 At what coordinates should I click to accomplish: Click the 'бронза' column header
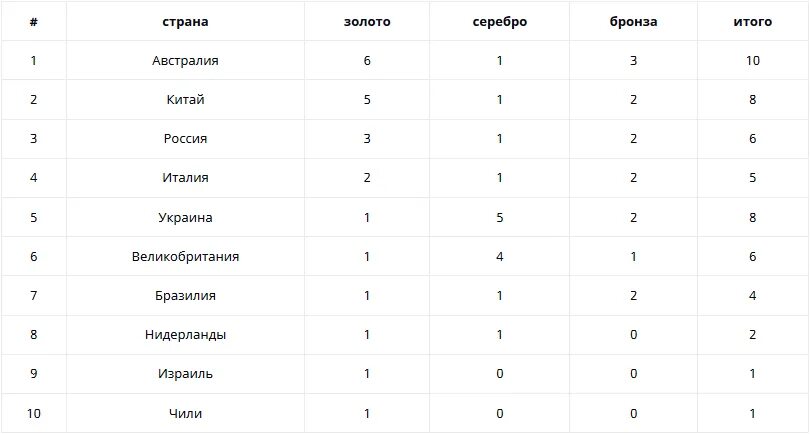[633, 22]
